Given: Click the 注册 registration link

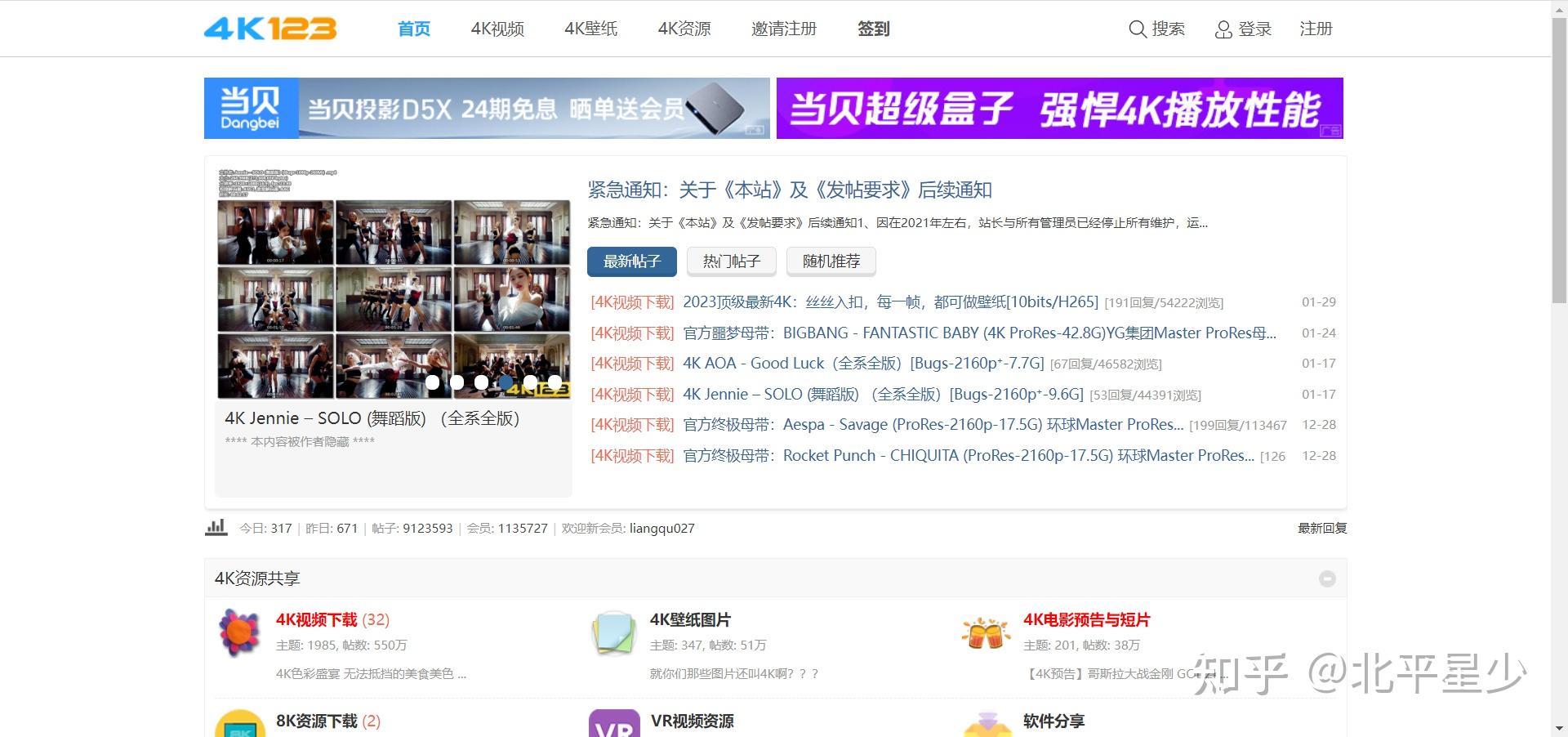Looking at the screenshot, I should (x=1316, y=29).
